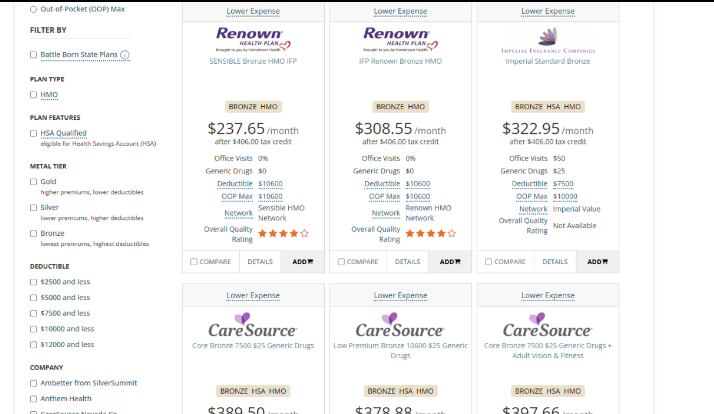This screenshot has width=714, height=414.
Task: Select Out-of-Pocket (OOP) Max sort option
Action: point(33,9)
